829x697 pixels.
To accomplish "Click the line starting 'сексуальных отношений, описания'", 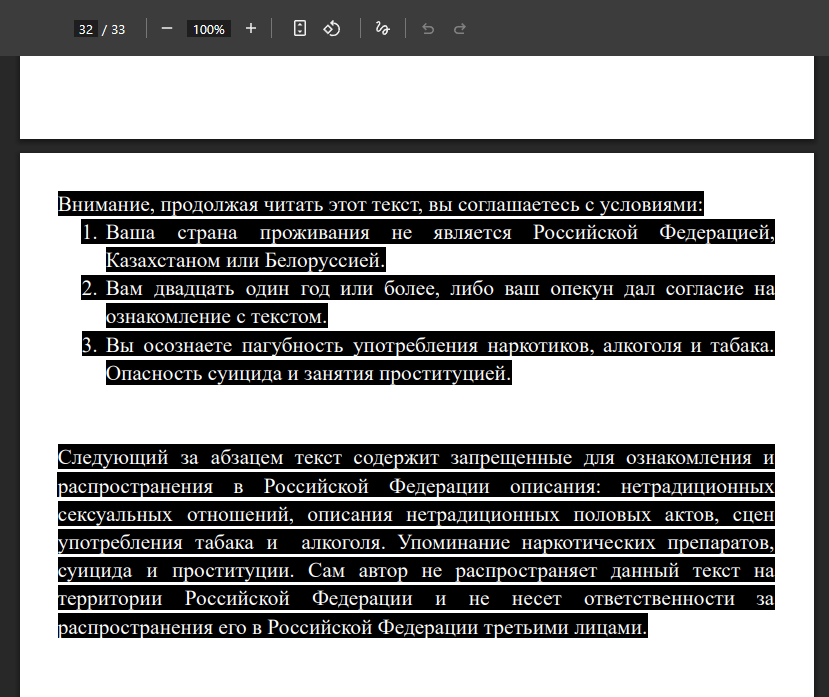I will [416, 514].
